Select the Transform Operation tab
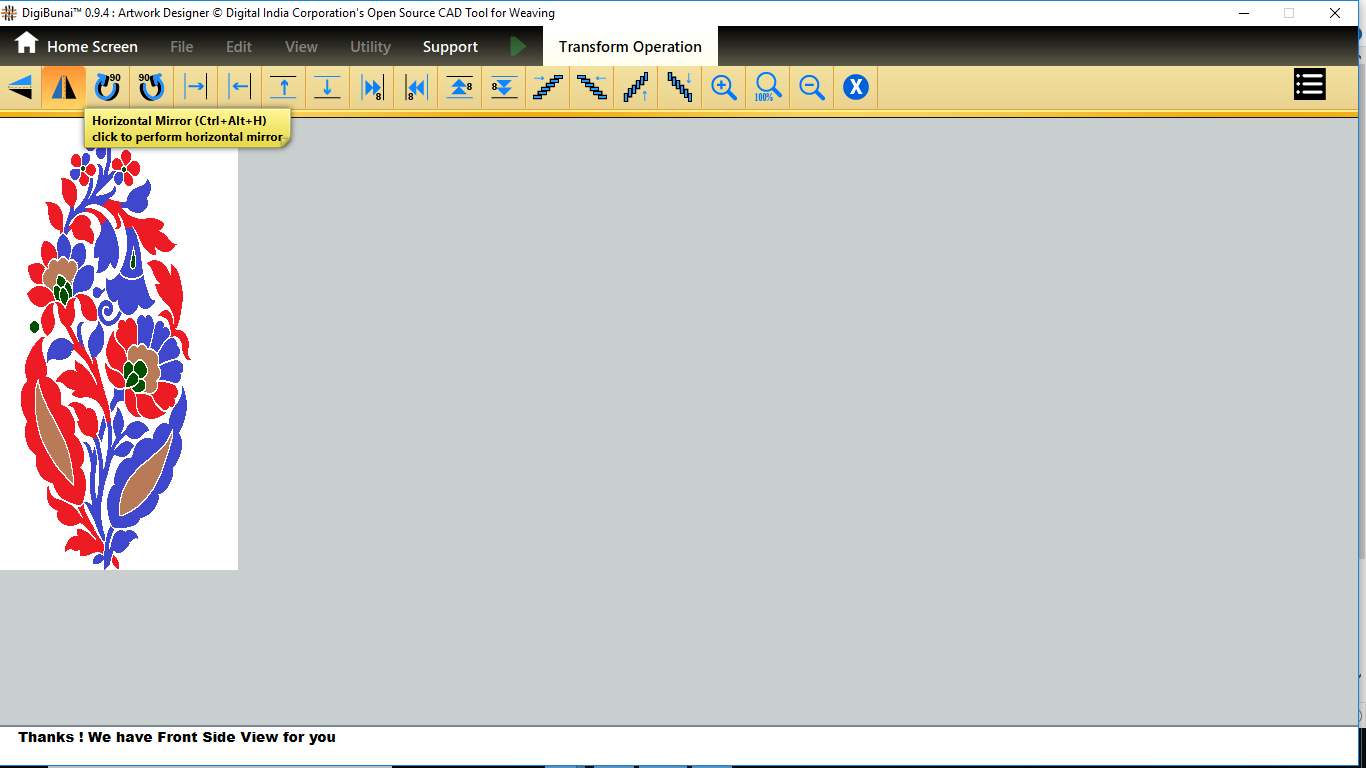This screenshot has width=1366, height=768. [x=630, y=47]
